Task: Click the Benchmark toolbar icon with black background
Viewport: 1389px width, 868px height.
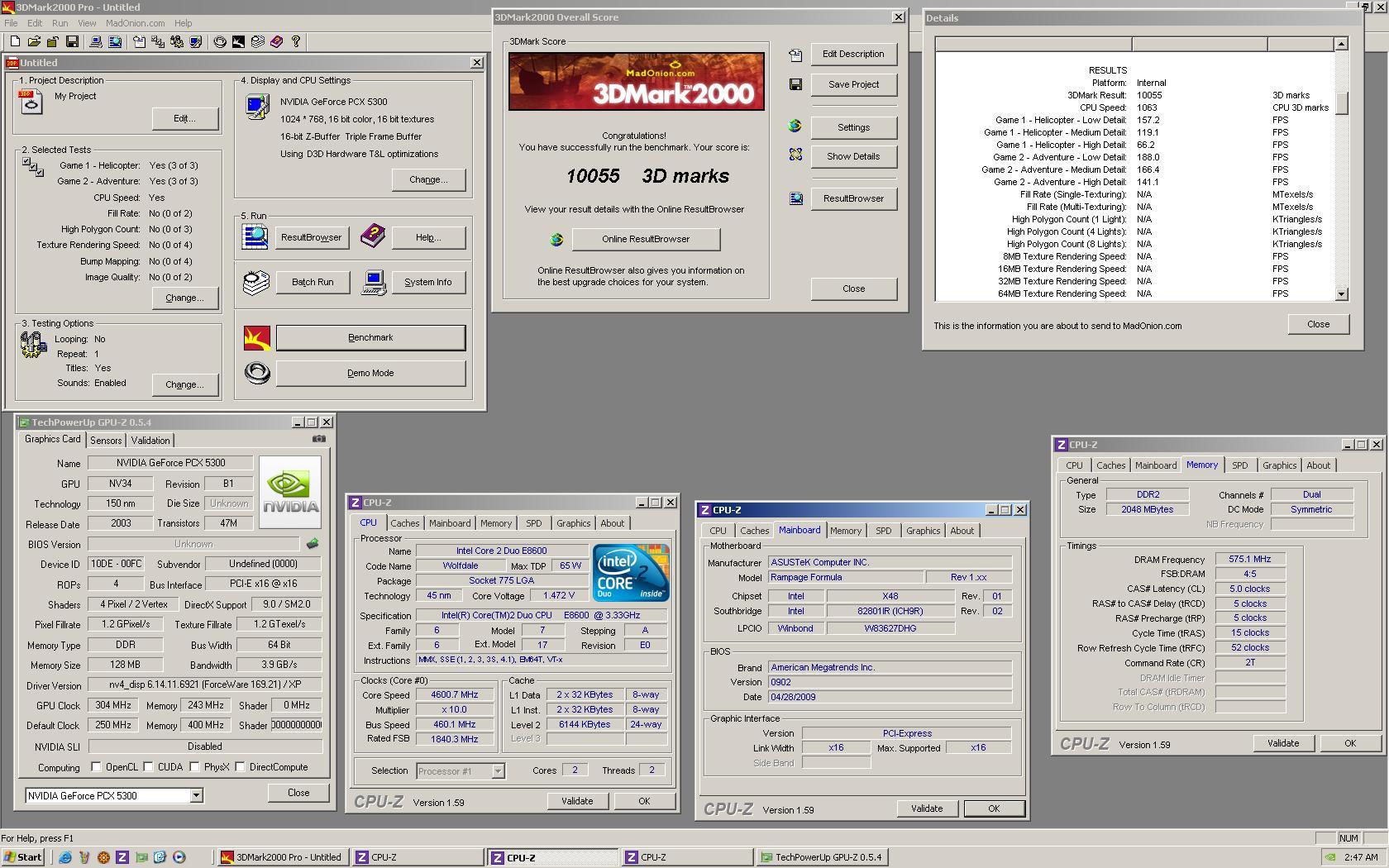Action: [x=238, y=41]
